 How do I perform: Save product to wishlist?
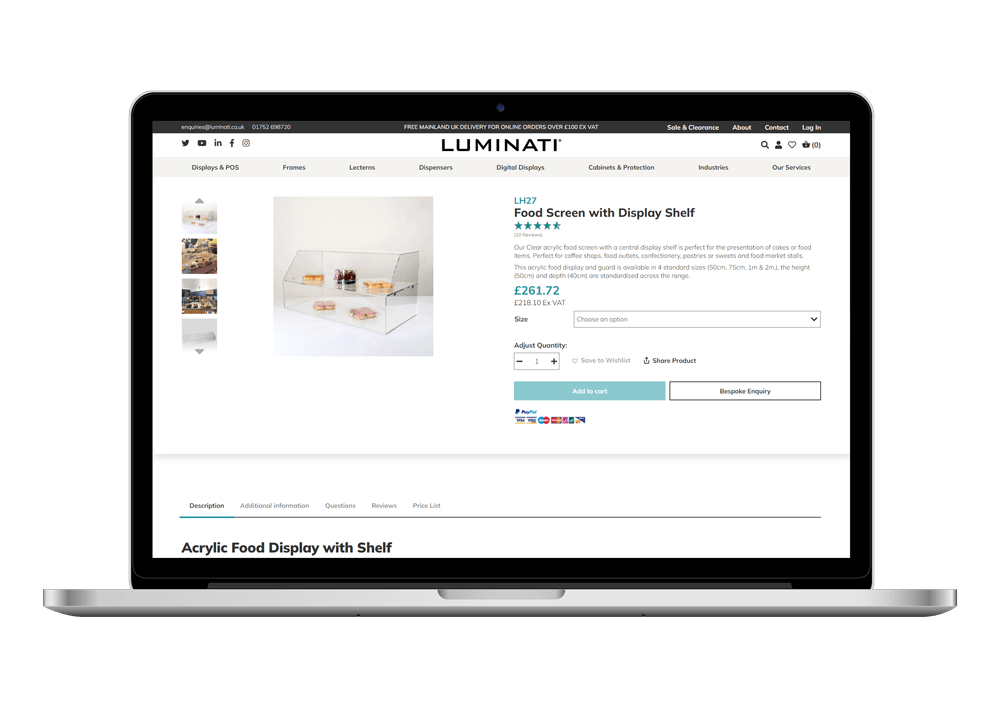[x=601, y=361]
